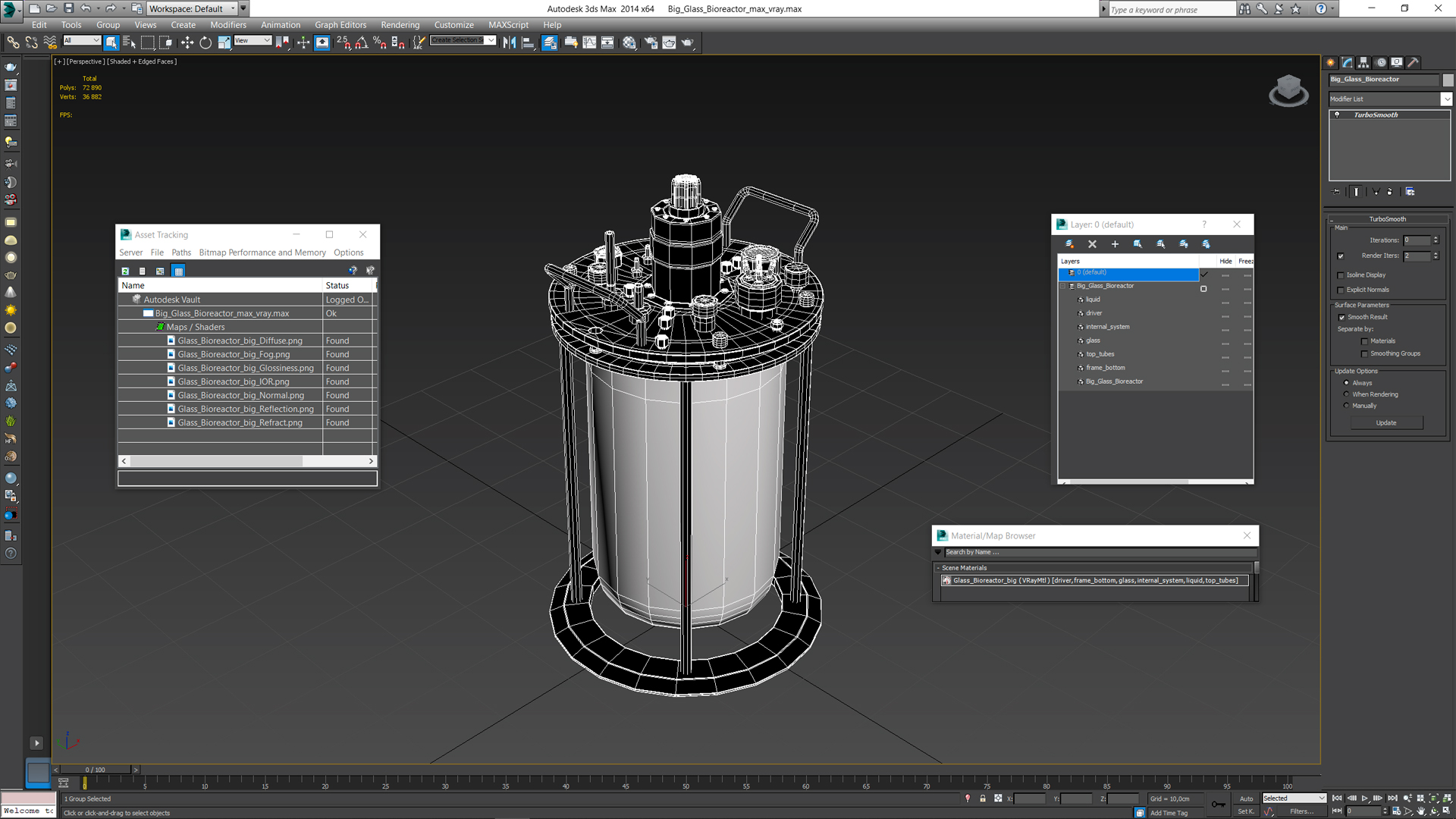The image size is (1456, 819).
Task: Collapse the Big_Glass_Bioreactor layer tree
Action: [1062, 286]
